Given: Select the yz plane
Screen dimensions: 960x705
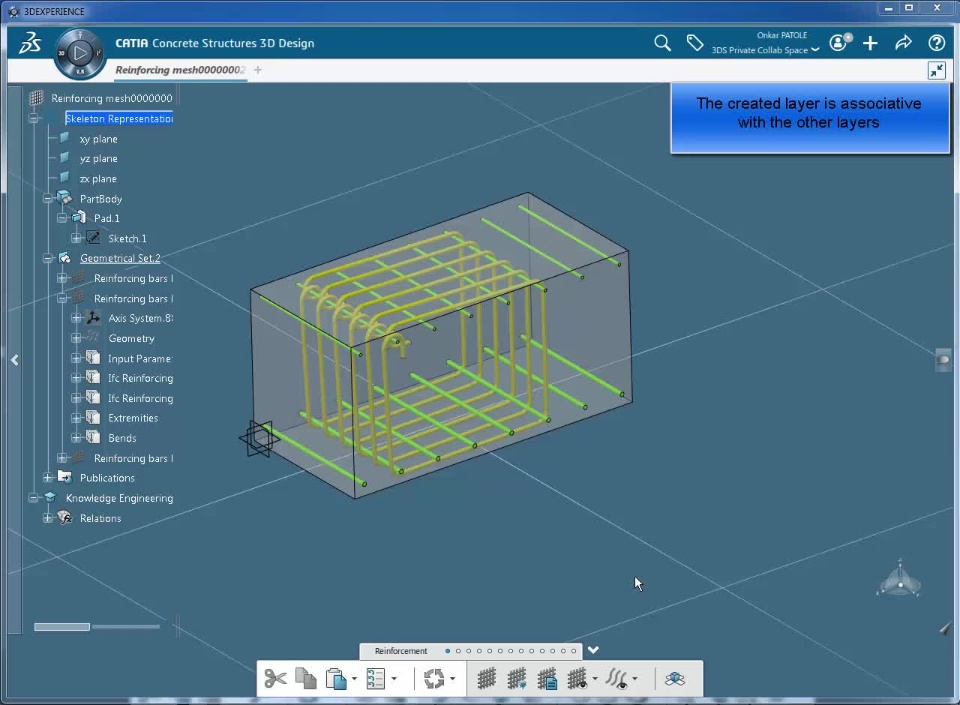Looking at the screenshot, I should (99, 159).
